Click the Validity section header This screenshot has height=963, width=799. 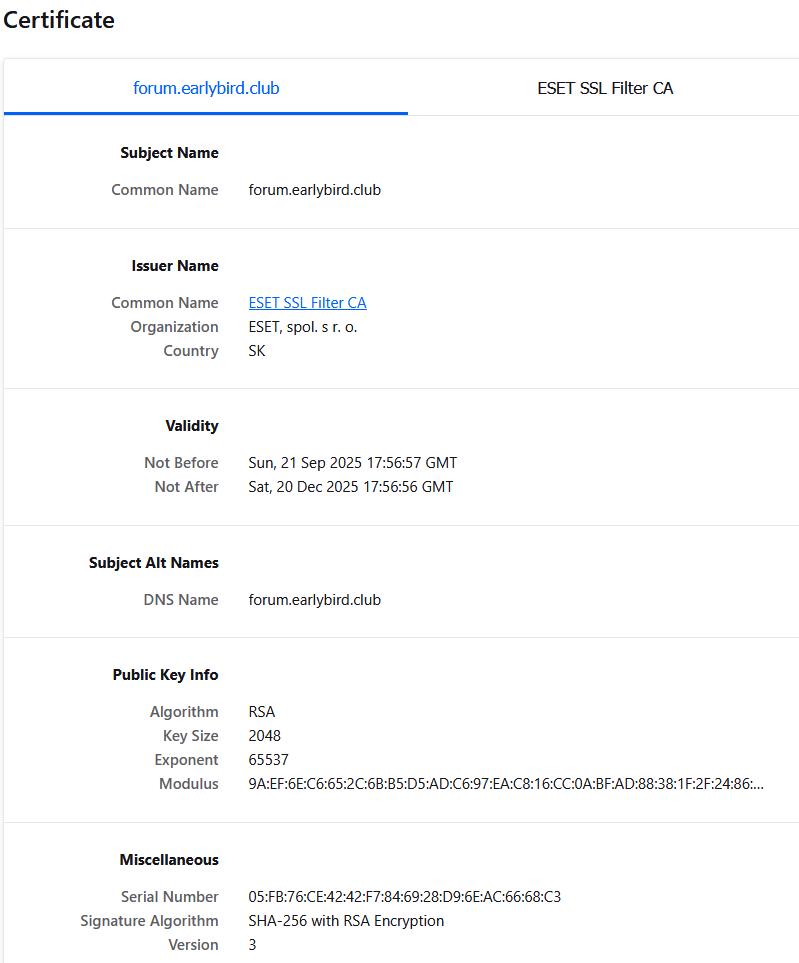pos(191,426)
